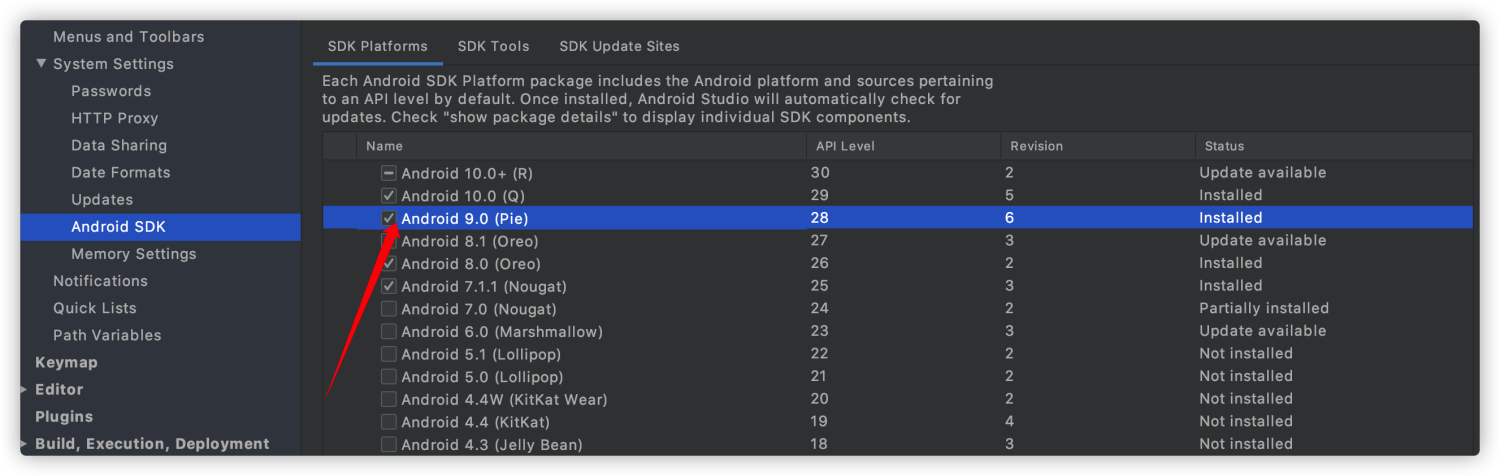Open the Plugins settings page
The width and height of the screenshot is (1500, 476).
tap(64, 417)
